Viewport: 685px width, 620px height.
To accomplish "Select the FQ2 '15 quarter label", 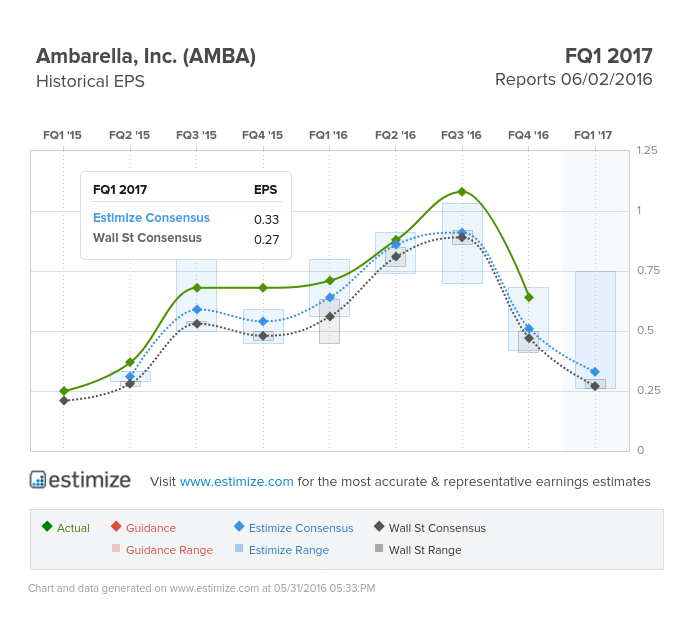I will (129, 135).
